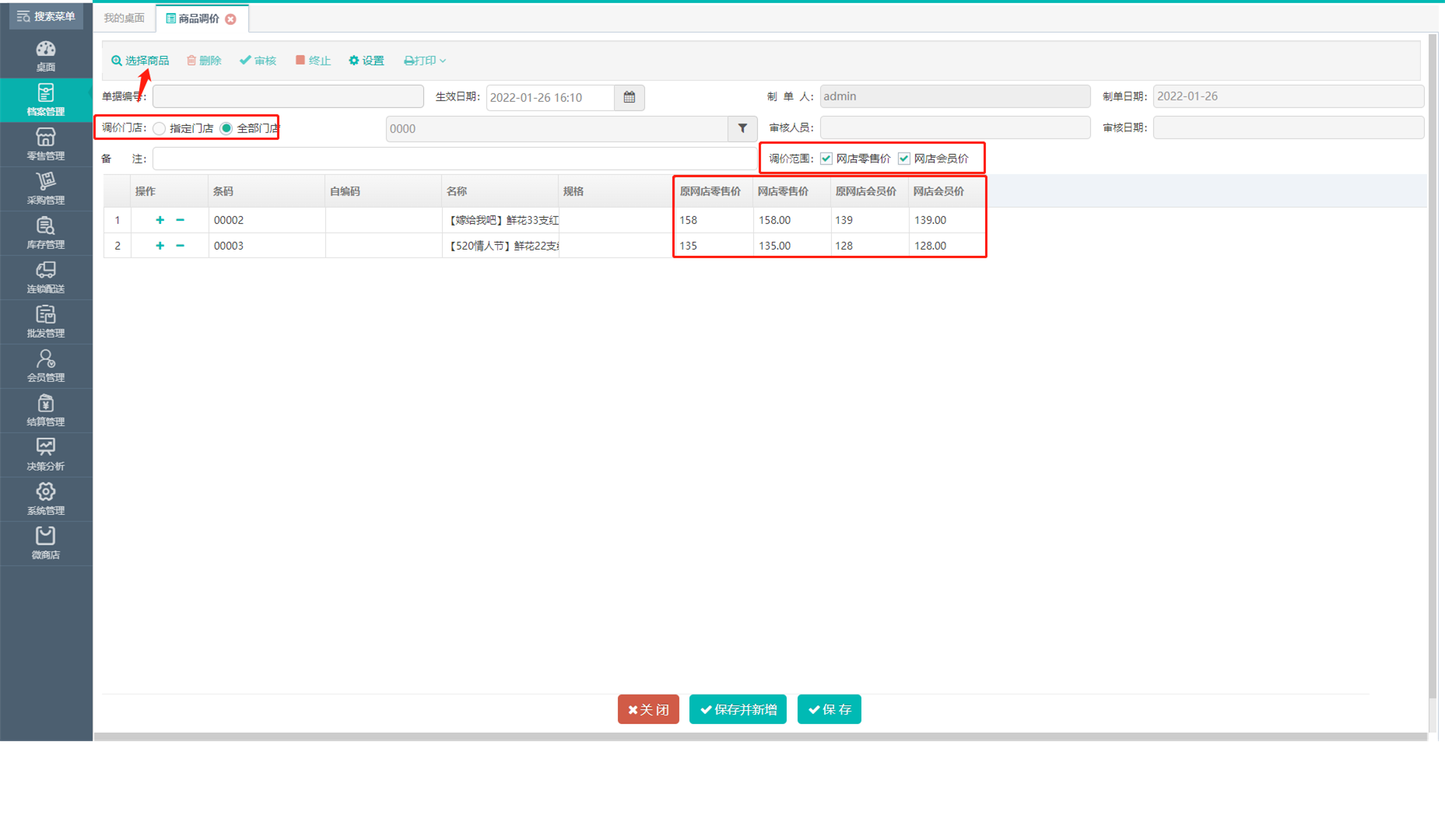
Task: Open 采购管理 in the sidebar
Action: coord(46,189)
